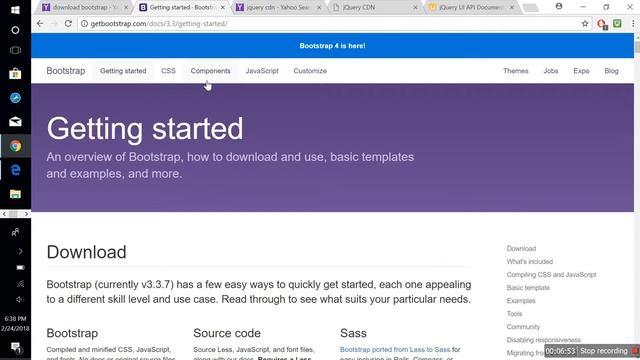Image resolution: width=640 pixels, height=360 pixels.
Task: Follow the Bootstrap ported from Less to Sass link
Action: [x=395, y=350]
